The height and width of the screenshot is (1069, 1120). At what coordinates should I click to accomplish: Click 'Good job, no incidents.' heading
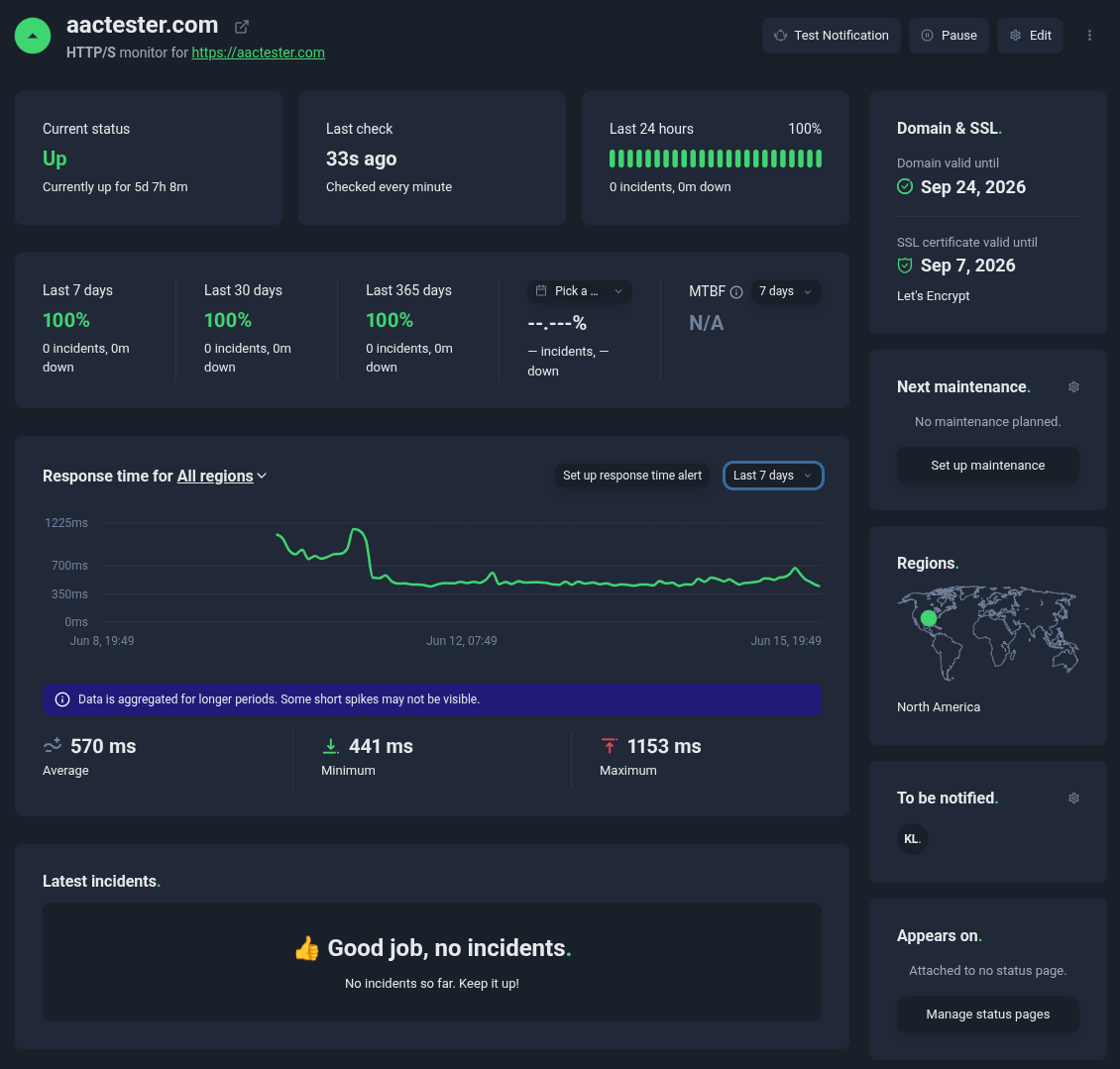[449, 948]
